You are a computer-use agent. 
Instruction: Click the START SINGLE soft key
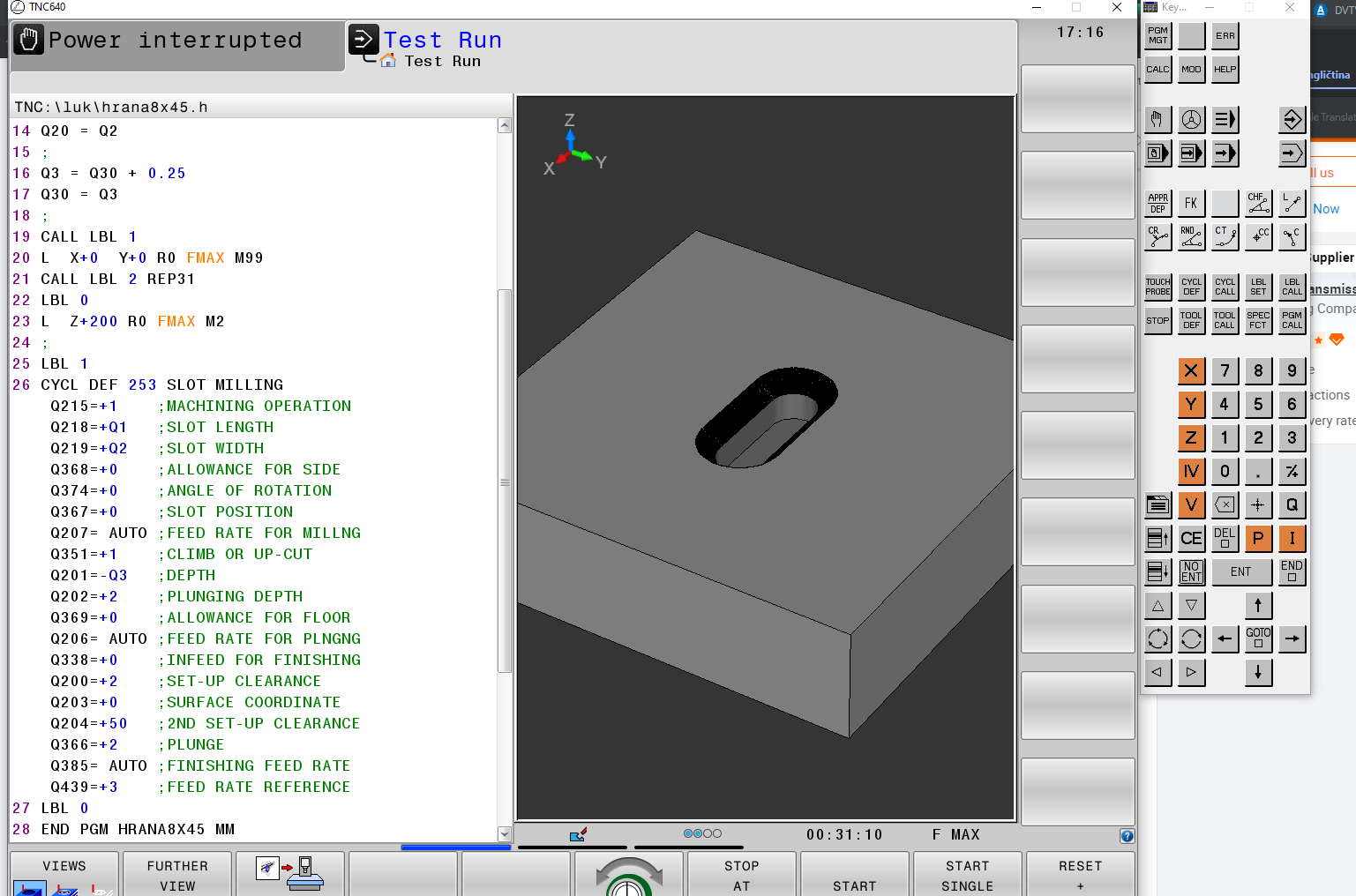tap(967, 874)
